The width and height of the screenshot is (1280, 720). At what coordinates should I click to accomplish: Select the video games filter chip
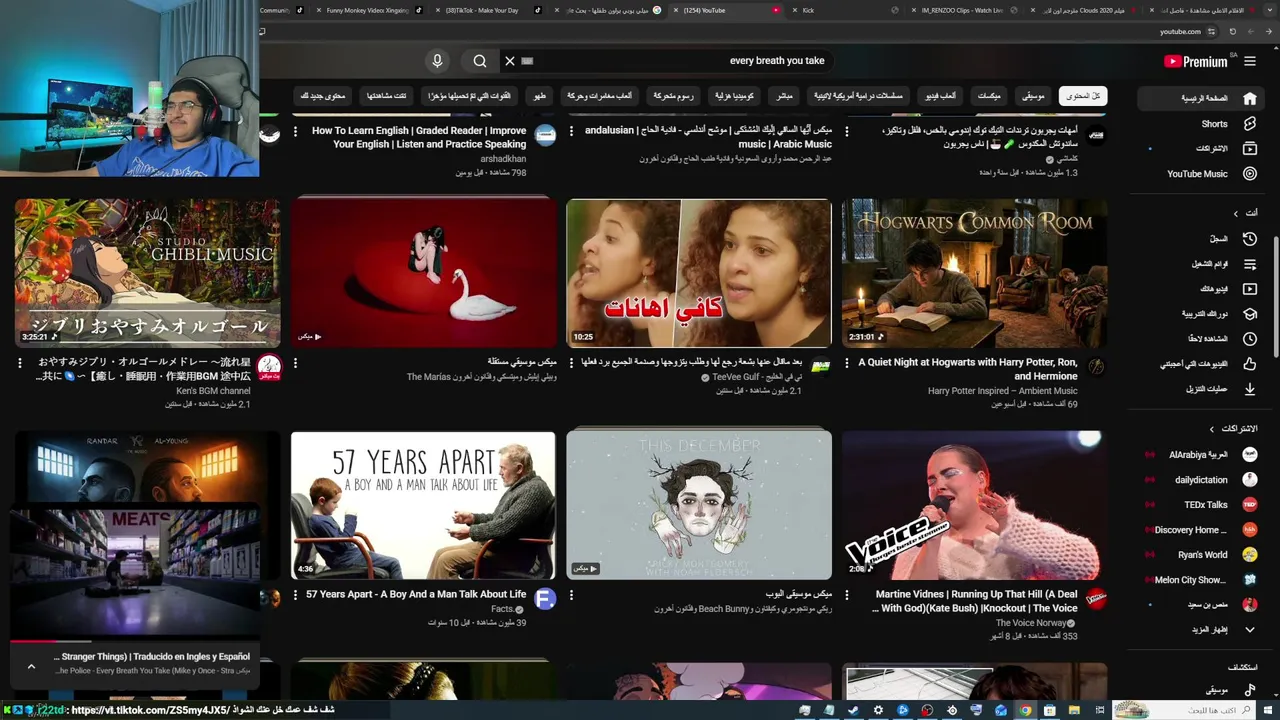[x=939, y=96]
